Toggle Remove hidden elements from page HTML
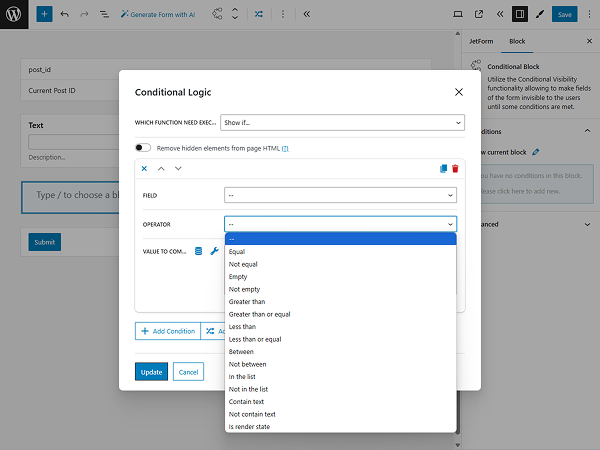Screen dimensions: 600x450 [x=143, y=148]
